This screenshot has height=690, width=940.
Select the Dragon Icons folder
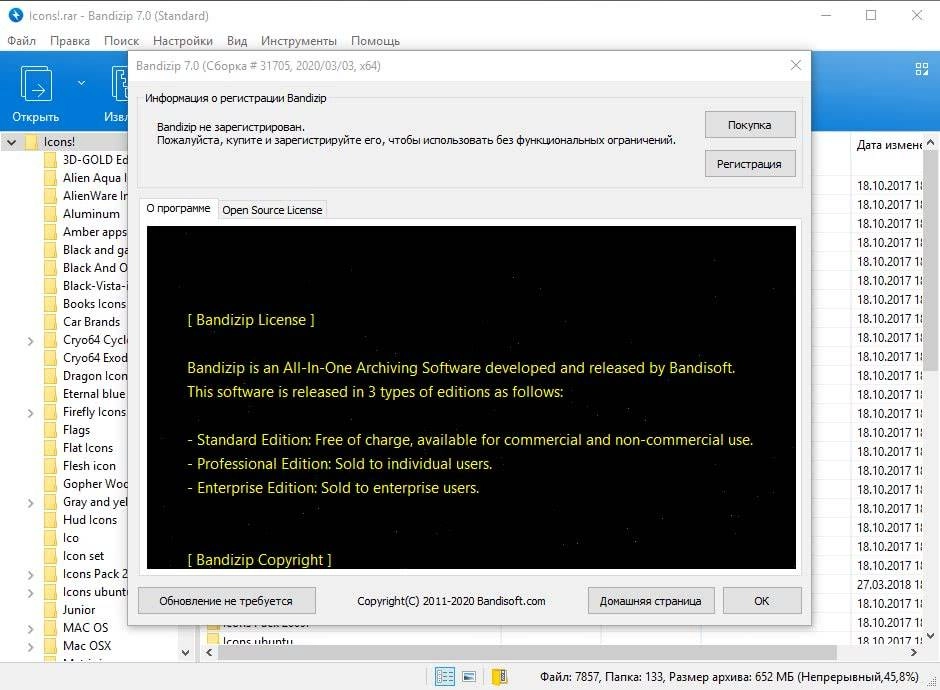[94, 376]
